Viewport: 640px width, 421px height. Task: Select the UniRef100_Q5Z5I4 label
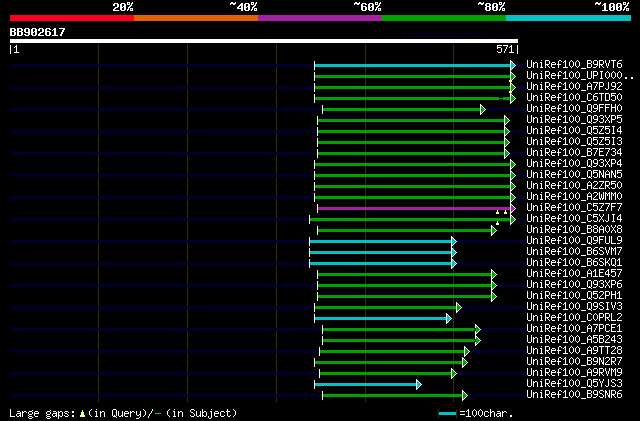click(574, 131)
